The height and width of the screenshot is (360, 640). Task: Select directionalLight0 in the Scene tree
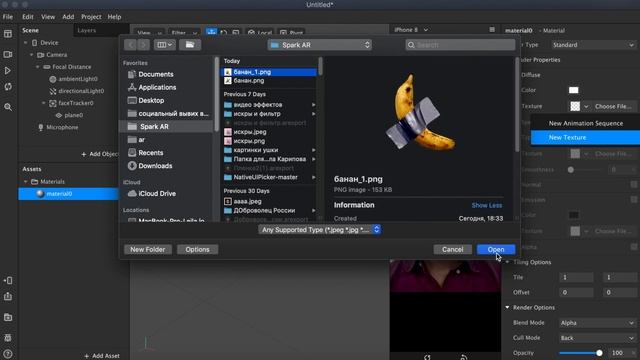(x=81, y=91)
